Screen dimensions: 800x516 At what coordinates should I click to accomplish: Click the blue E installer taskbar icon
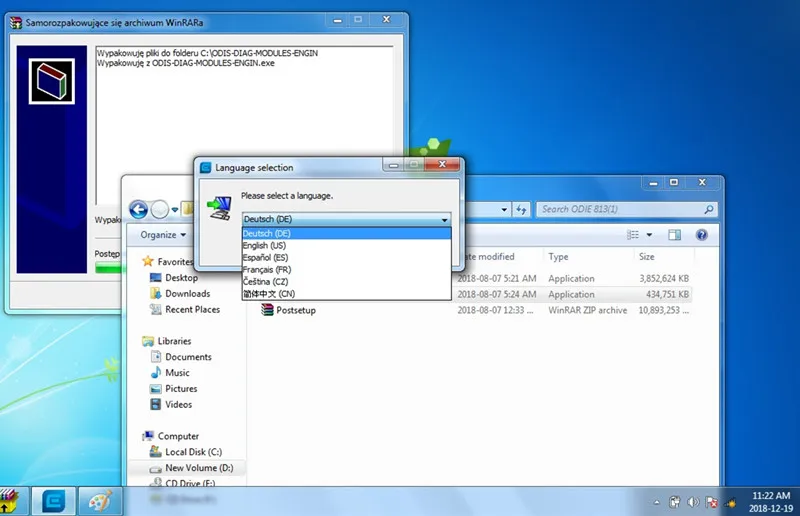point(53,501)
